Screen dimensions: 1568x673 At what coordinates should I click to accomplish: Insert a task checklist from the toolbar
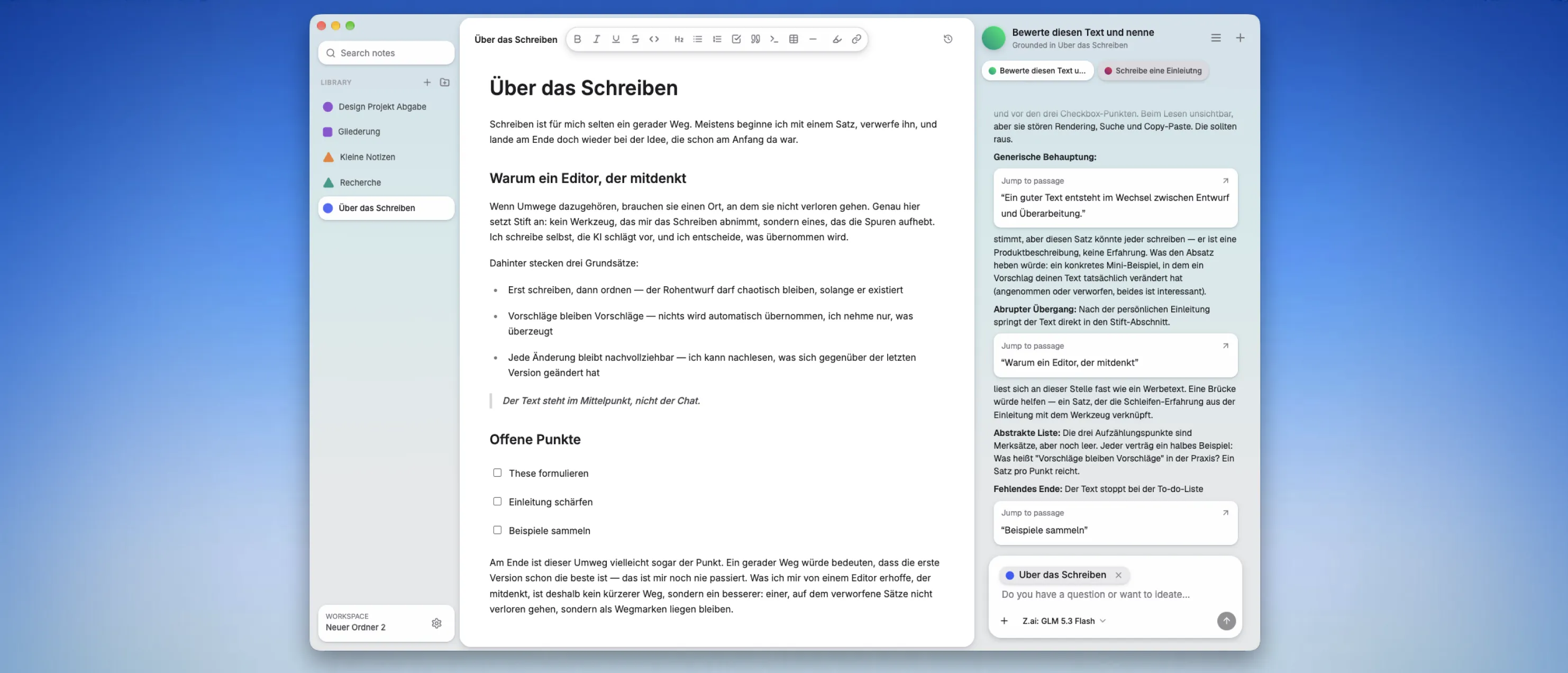point(736,39)
